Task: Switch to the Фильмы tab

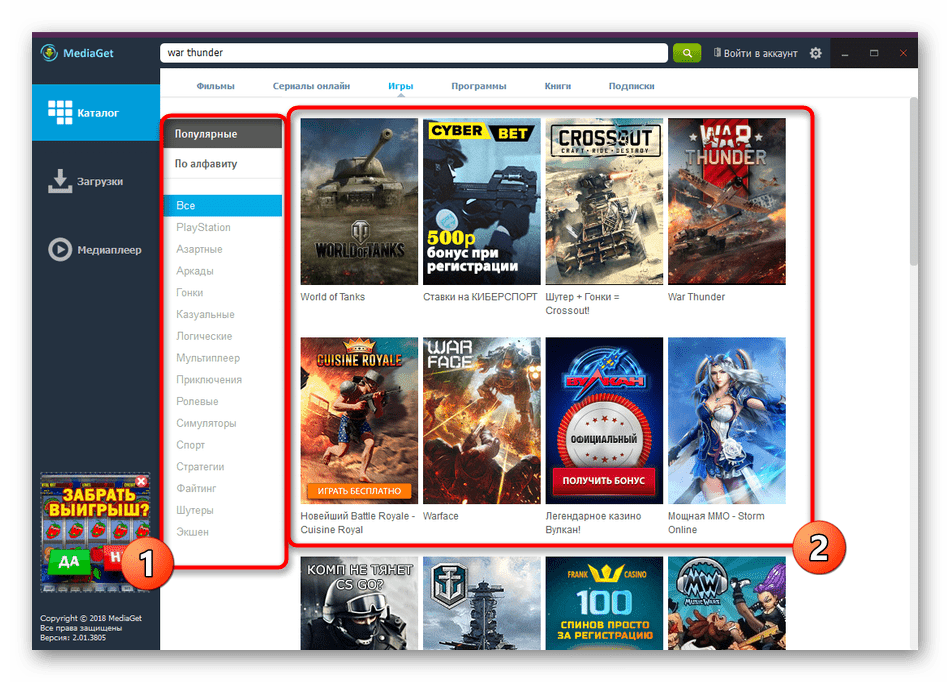Action: 215,86
